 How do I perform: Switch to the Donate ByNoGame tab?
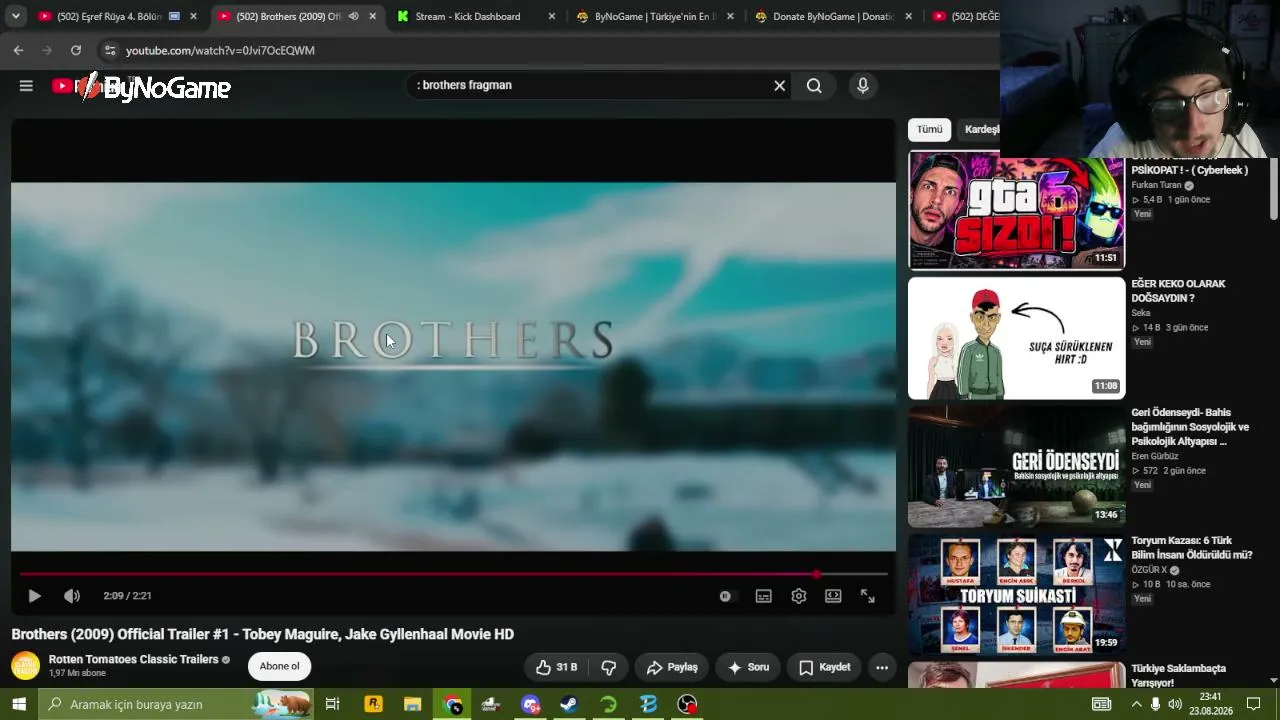[x=833, y=16]
